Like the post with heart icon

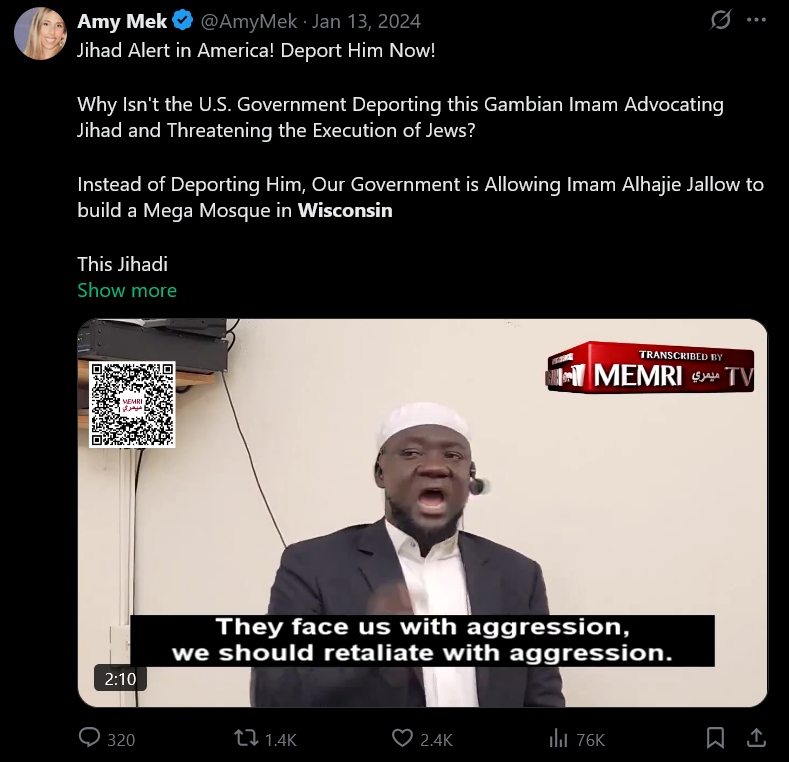coord(402,738)
